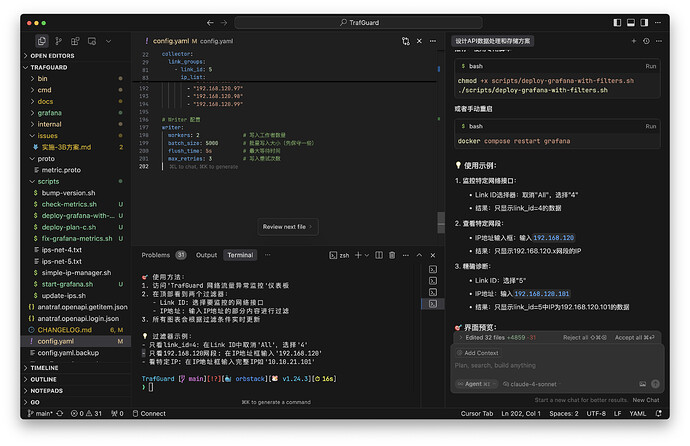Select the fourth highlighted terminal instance
690x446 pixels.
pos(433,303)
